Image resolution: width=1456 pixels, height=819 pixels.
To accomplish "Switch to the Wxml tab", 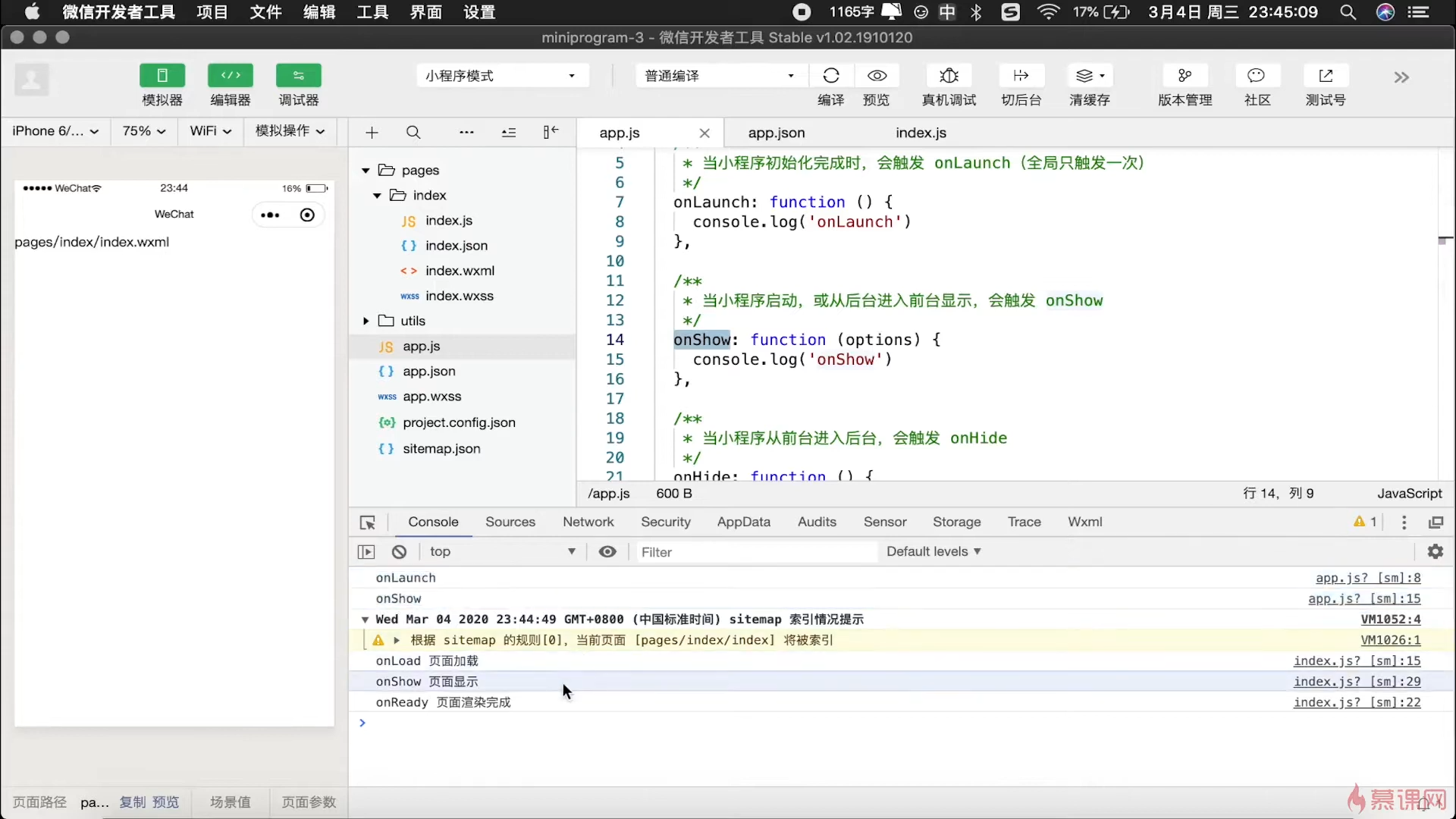I will pyautogui.click(x=1085, y=522).
